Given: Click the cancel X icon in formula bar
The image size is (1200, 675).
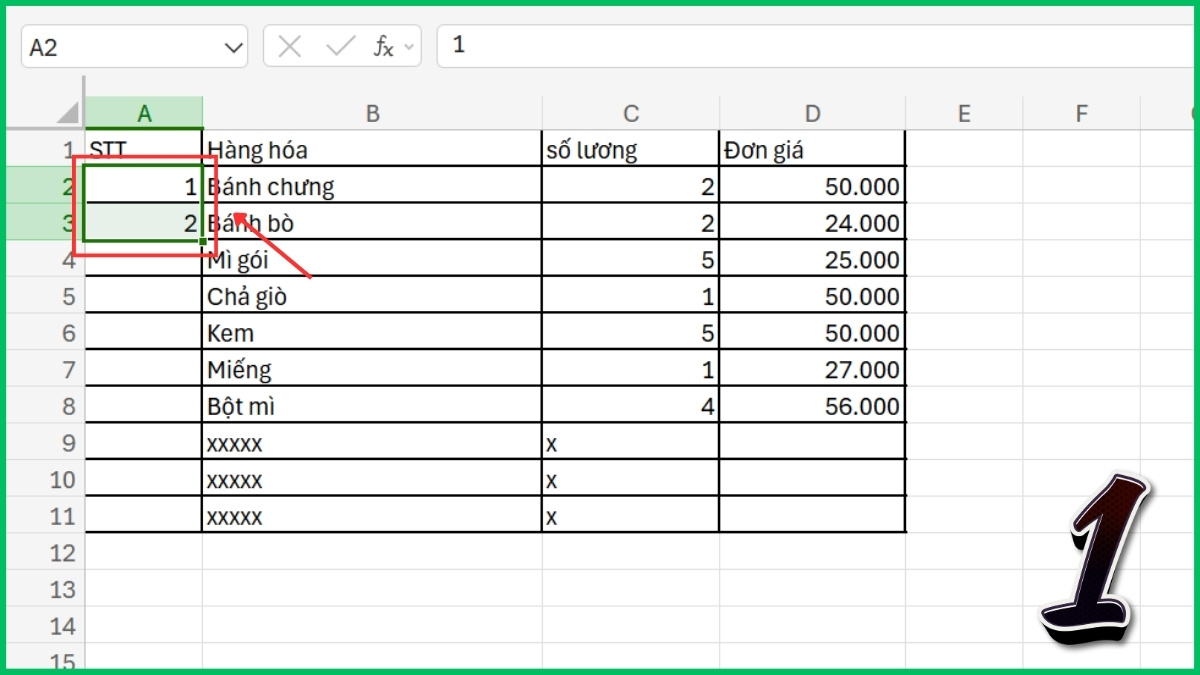Looking at the screenshot, I should (x=290, y=46).
